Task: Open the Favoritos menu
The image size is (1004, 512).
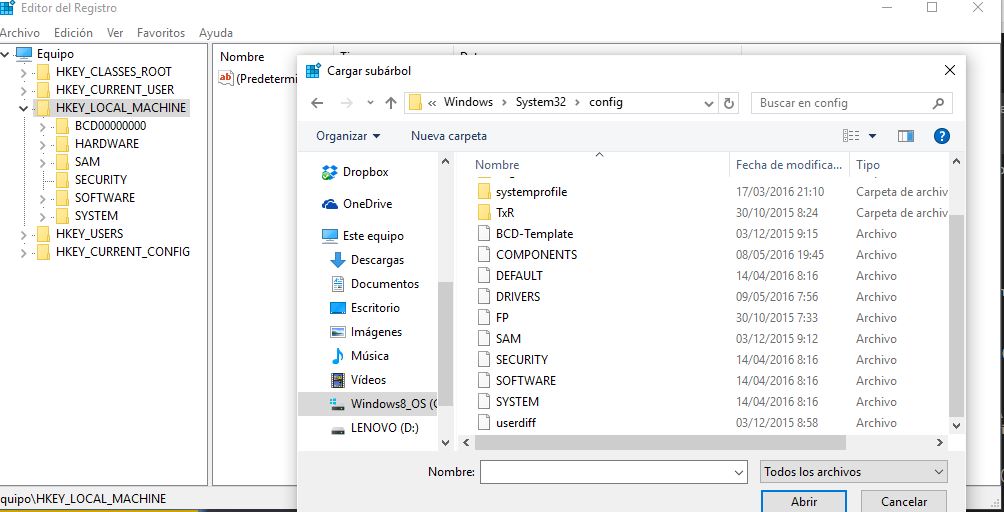Action: point(161,33)
